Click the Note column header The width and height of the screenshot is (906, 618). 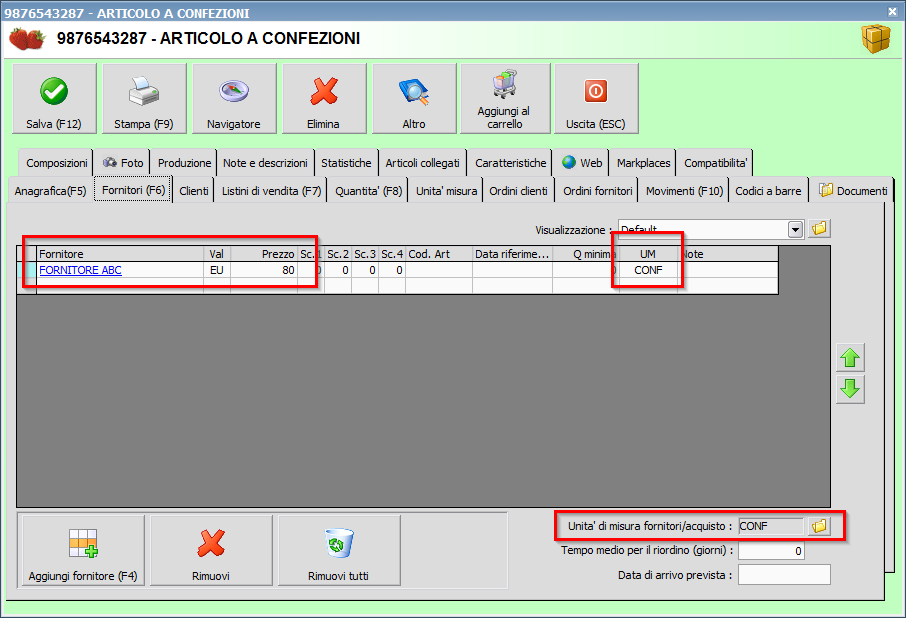click(x=728, y=254)
